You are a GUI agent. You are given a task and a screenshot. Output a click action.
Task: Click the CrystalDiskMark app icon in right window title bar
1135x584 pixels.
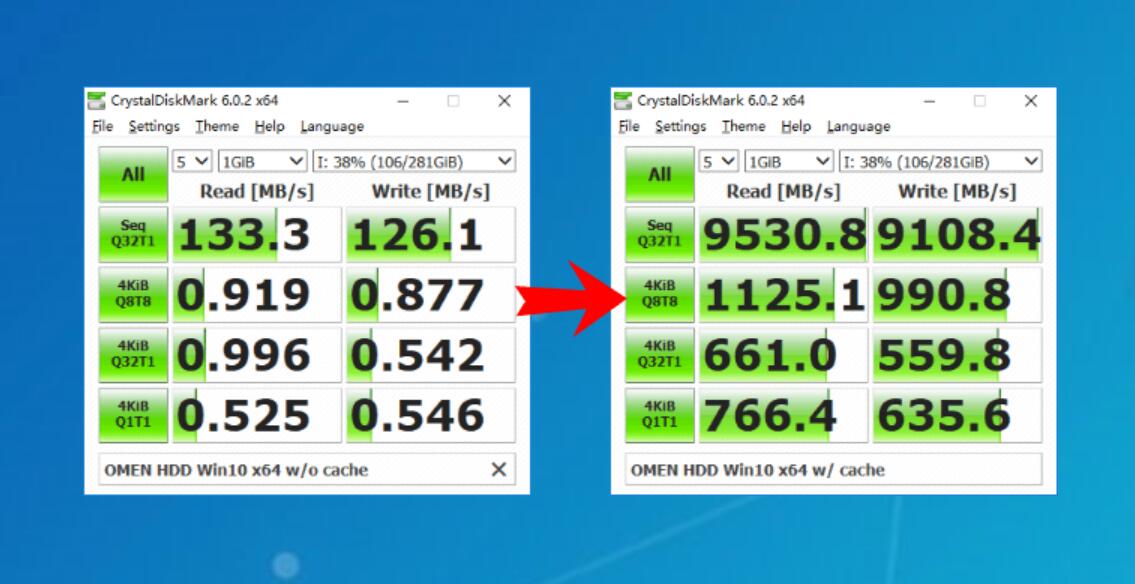[x=622, y=101]
